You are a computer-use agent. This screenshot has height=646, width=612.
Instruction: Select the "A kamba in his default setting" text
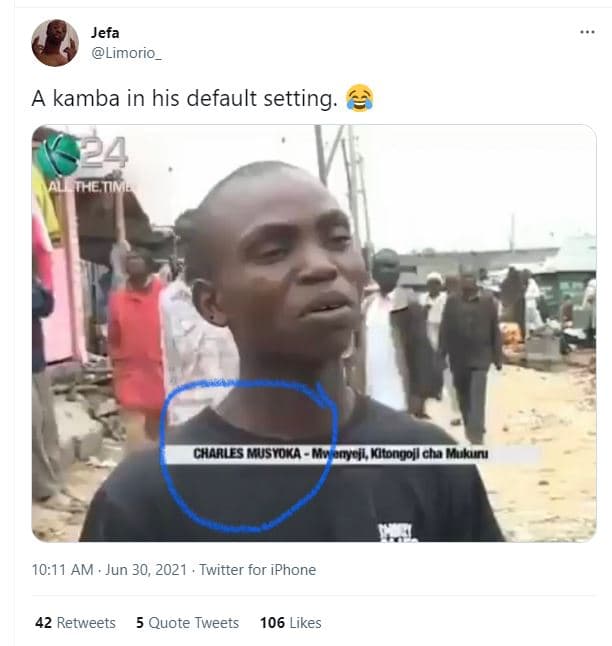[x=185, y=100]
